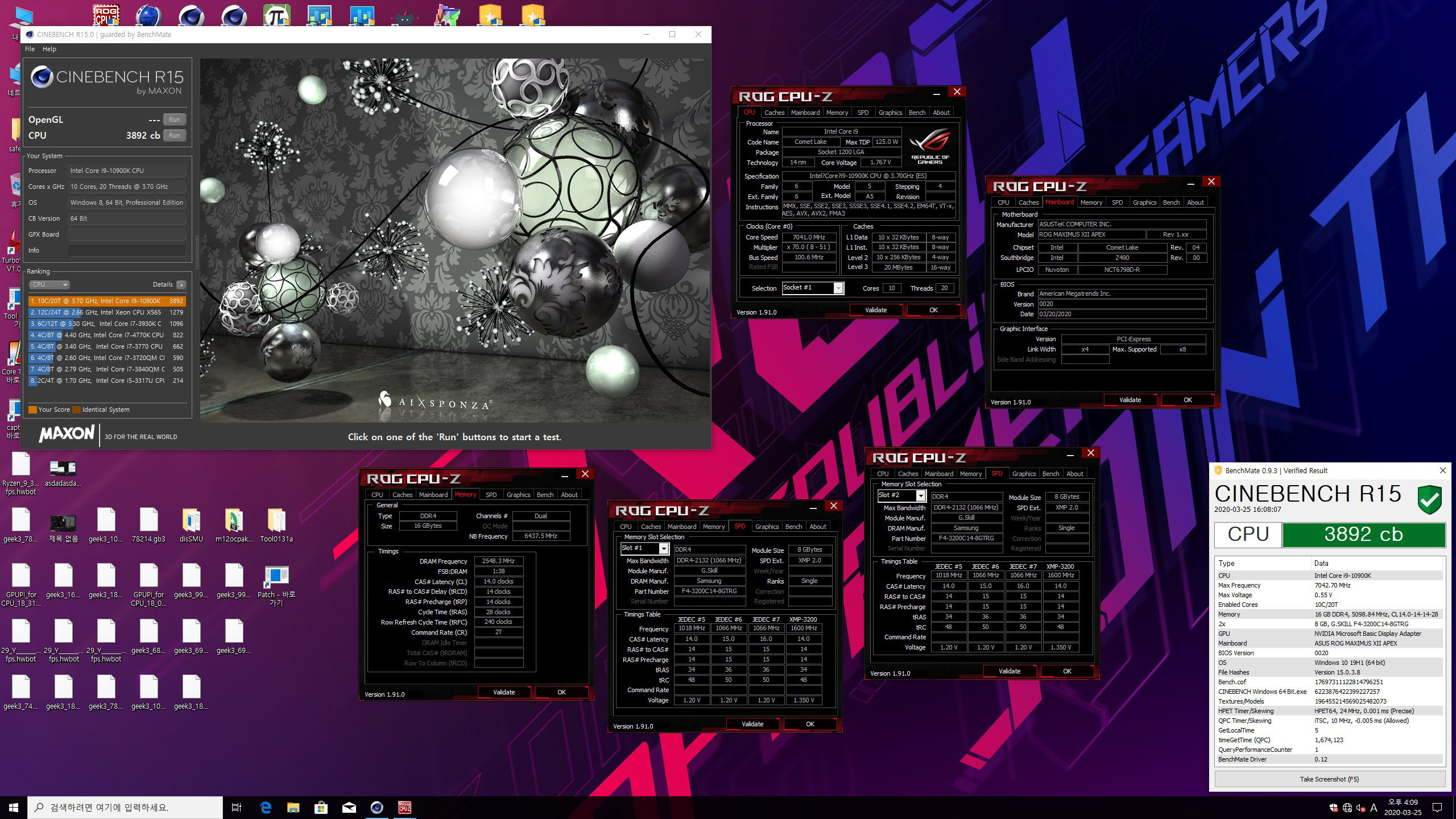
Task: Click Validate in Mainboard CPU-Z window
Action: pos(1130,400)
